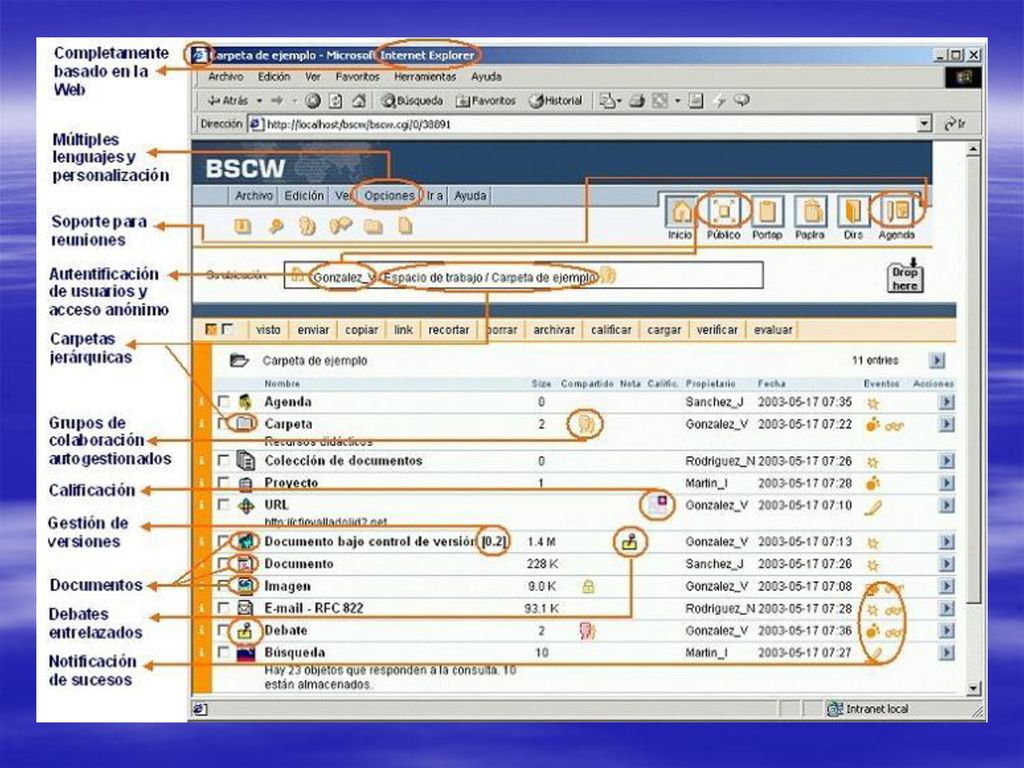Open the Documento bajo control de versión link
This screenshot has width=1024, height=768.
coord(370,541)
